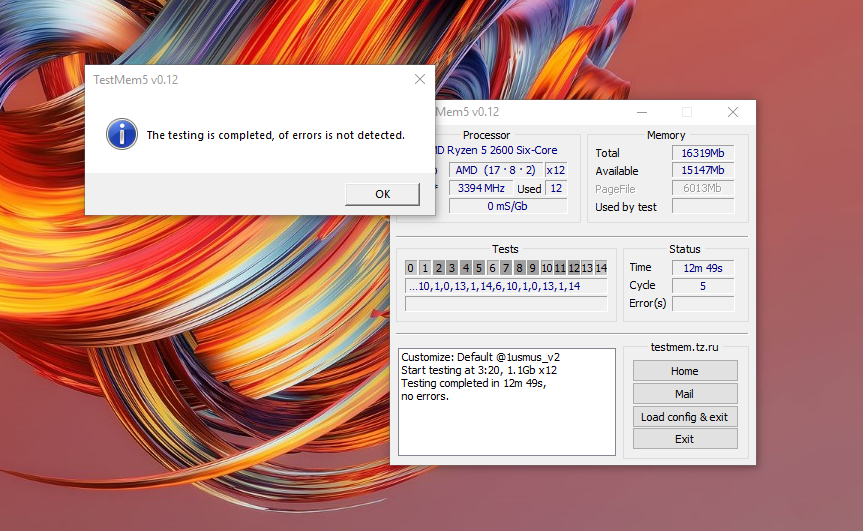Screen dimensions: 863x531
Task: Click the Total memory value 16319Mb
Action: [703, 153]
